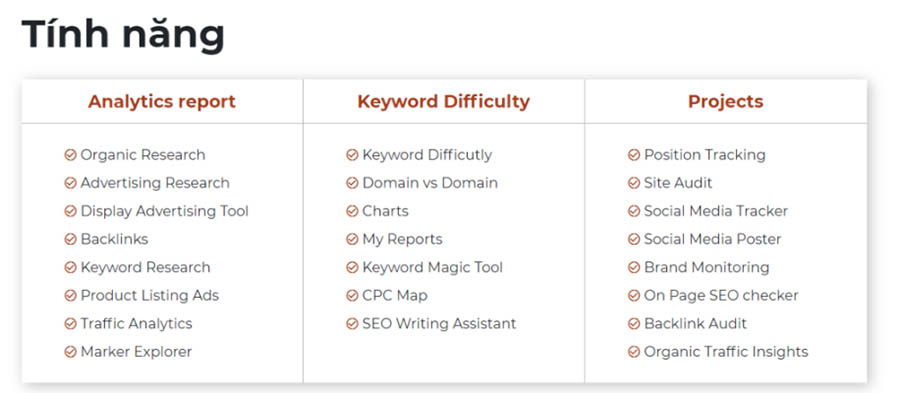Open Display Advertising Tool item
The width and height of the screenshot is (900, 393).
tap(165, 211)
